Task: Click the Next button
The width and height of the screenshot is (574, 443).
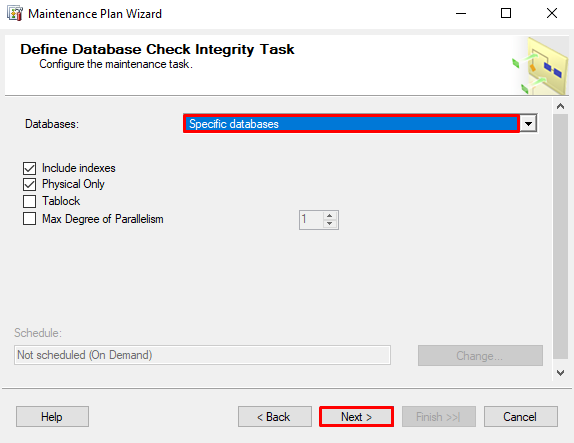Action: [x=357, y=417]
